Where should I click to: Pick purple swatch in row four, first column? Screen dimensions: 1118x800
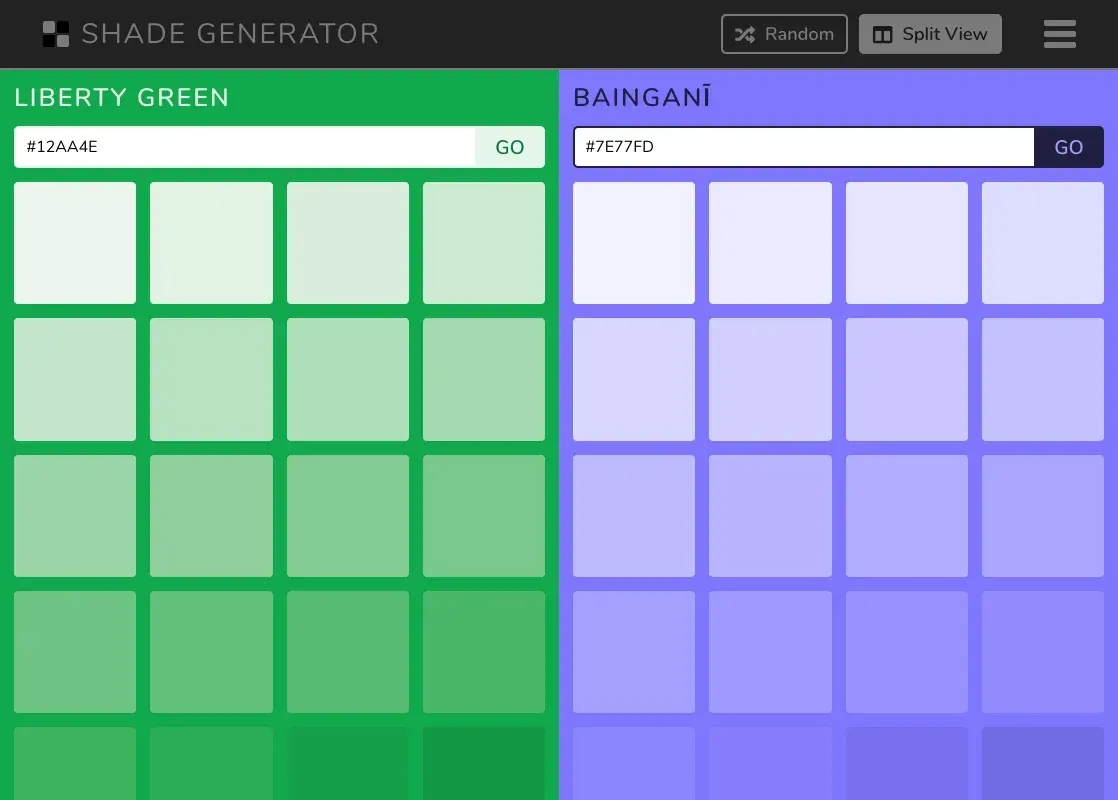tap(634, 652)
